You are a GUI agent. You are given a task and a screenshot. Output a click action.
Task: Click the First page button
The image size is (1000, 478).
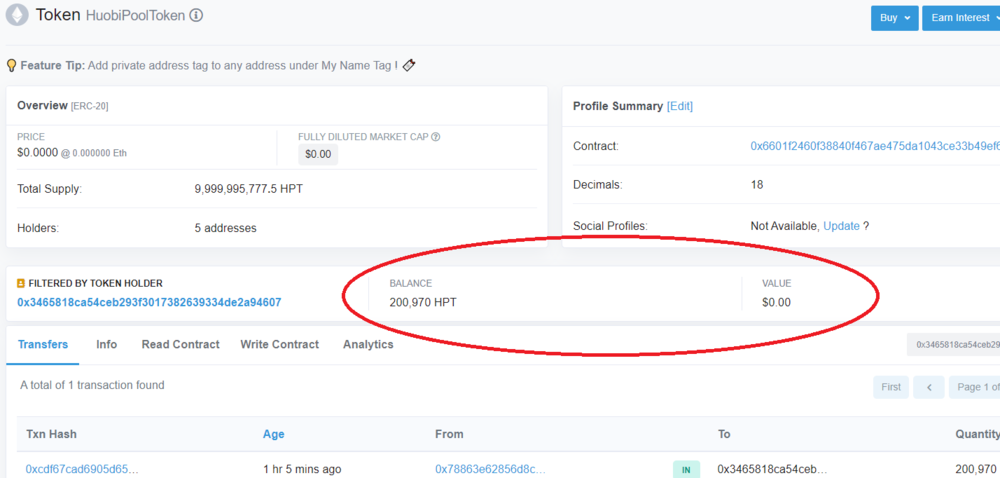891,387
